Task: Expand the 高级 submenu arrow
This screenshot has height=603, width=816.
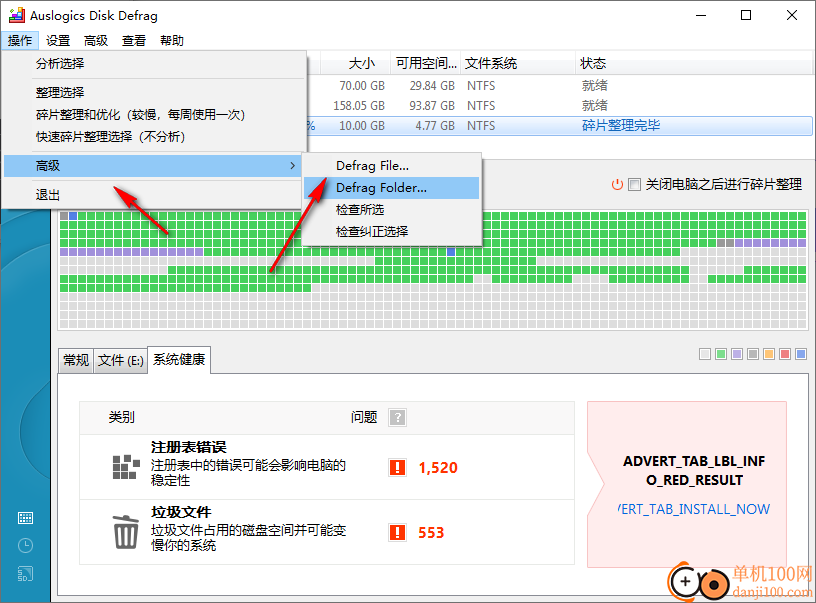Action: click(x=292, y=165)
